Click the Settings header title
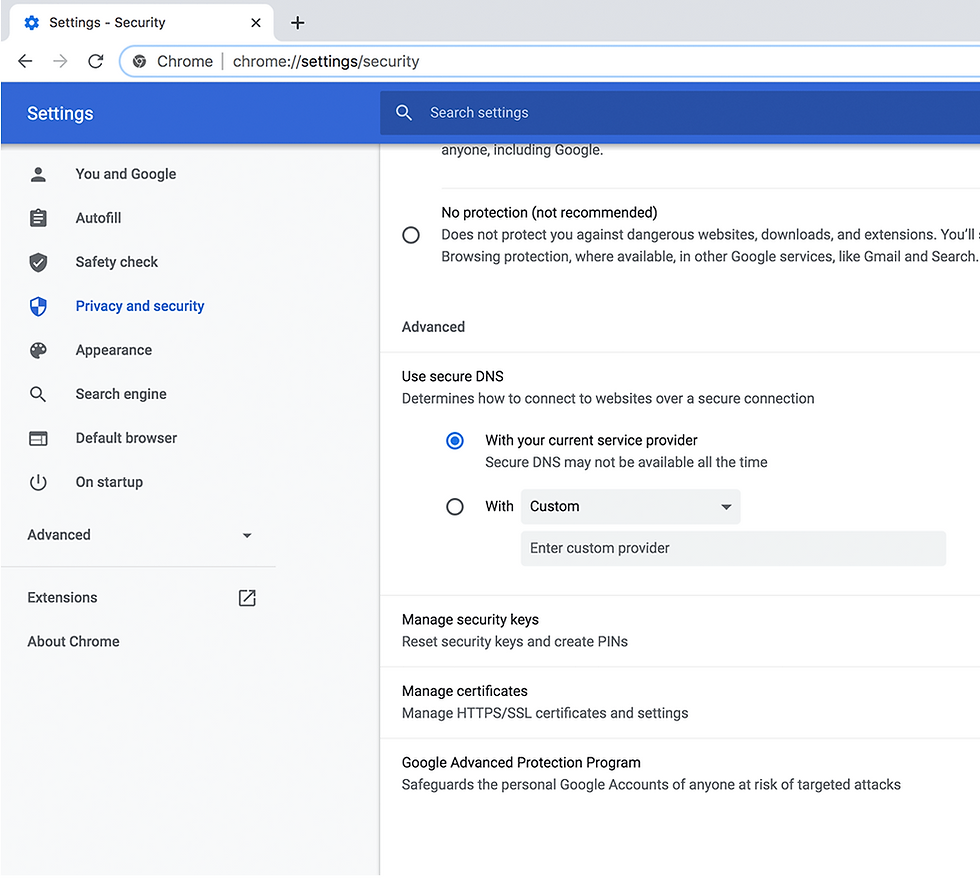Screen dimensions: 980x878 click(x=60, y=113)
